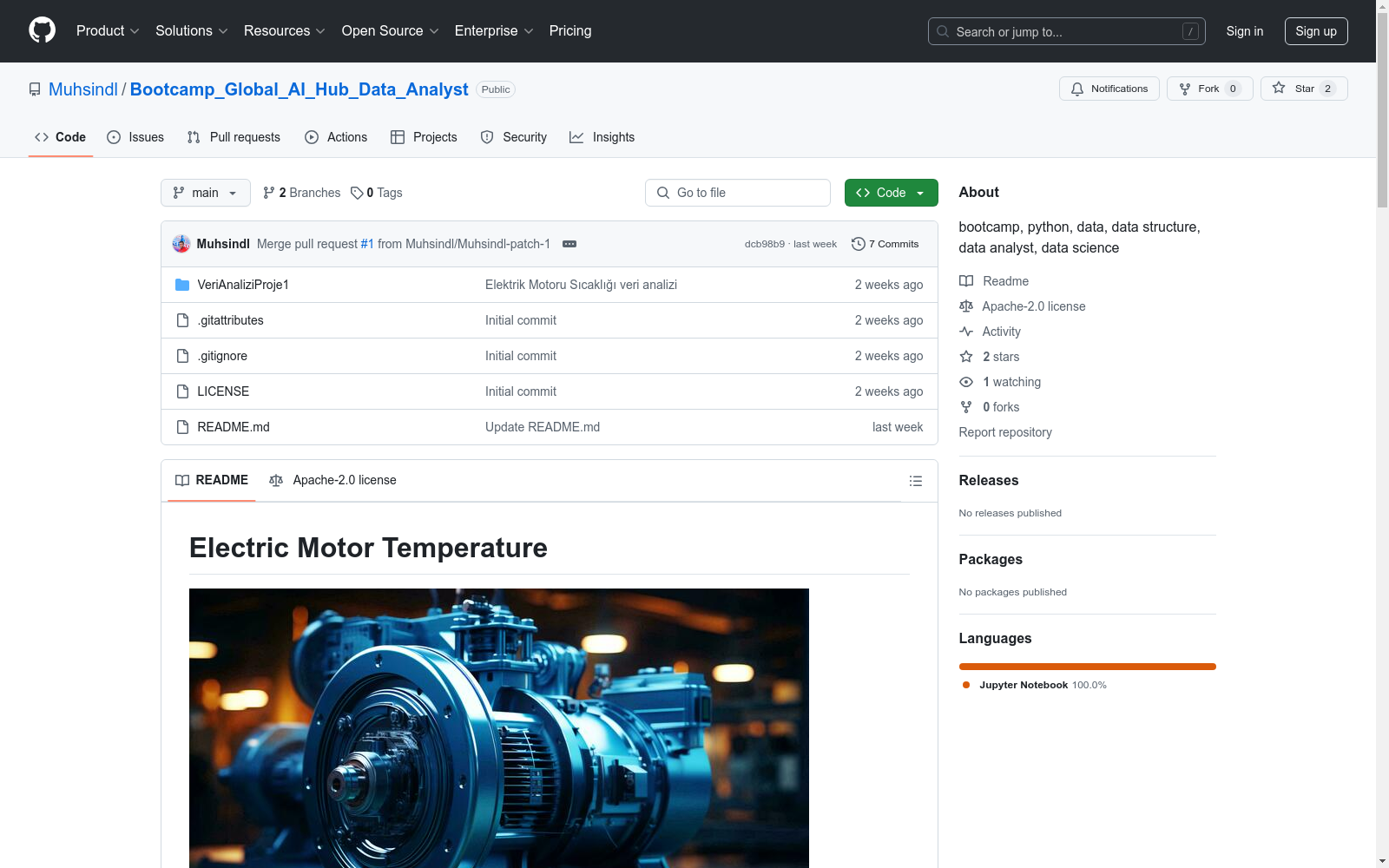Expand the Enterprise menu
Image resolution: width=1389 pixels, height=868 pixels.
pos(494,30)
